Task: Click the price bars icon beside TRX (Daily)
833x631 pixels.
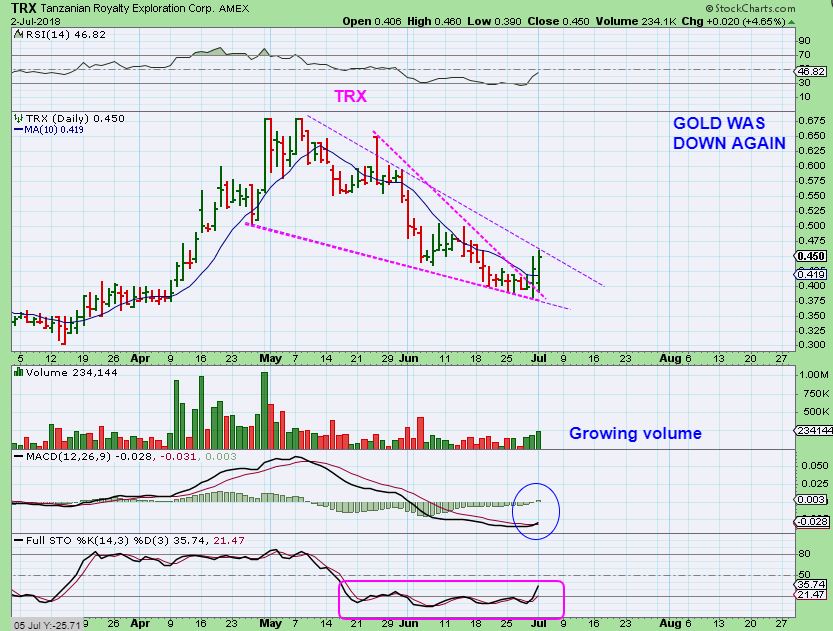Action: (x=19, y=118)
